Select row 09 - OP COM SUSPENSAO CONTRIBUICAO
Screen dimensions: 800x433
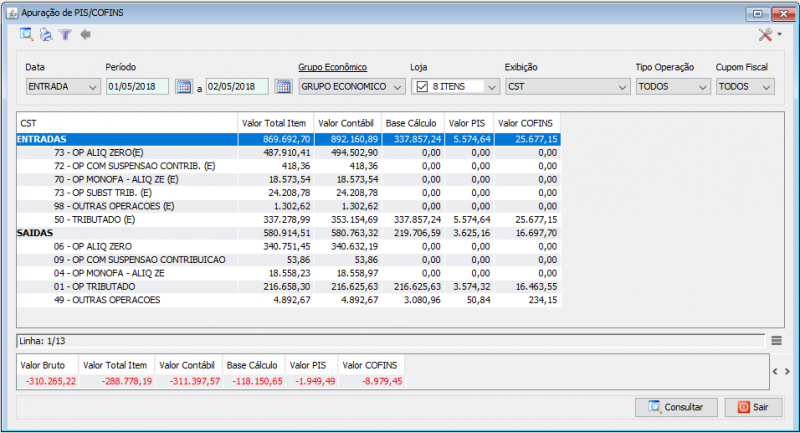(289, 260)
